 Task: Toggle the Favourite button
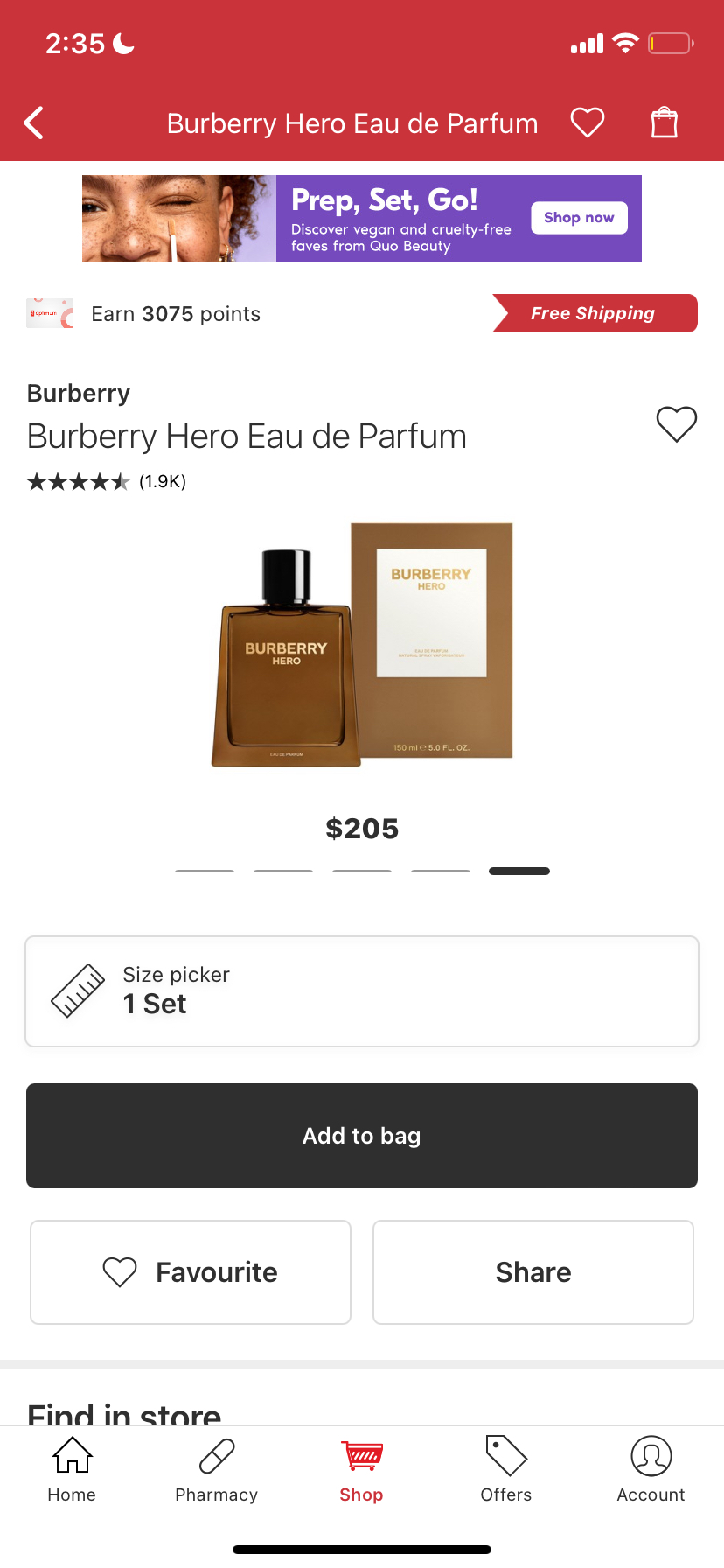(x=191, y=1272)
